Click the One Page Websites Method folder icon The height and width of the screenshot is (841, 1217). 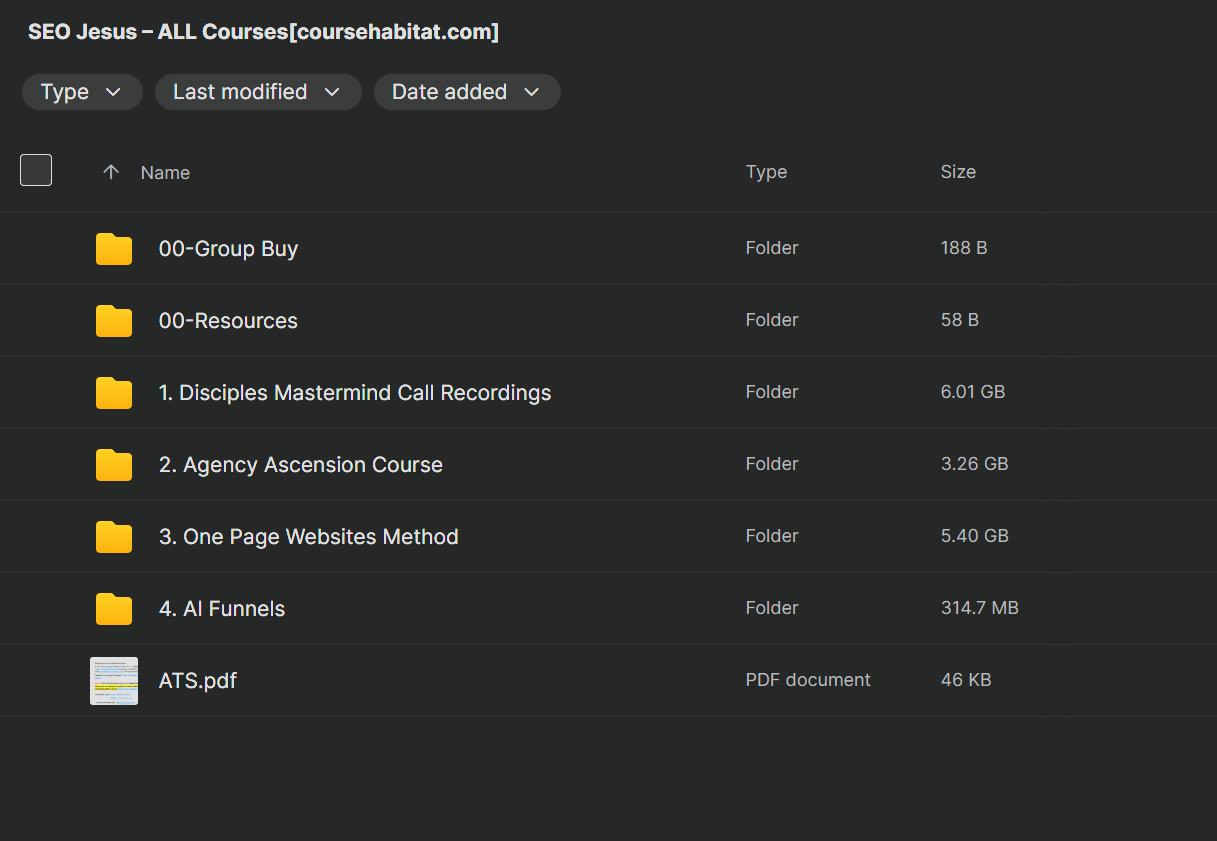tap(114, 537)
